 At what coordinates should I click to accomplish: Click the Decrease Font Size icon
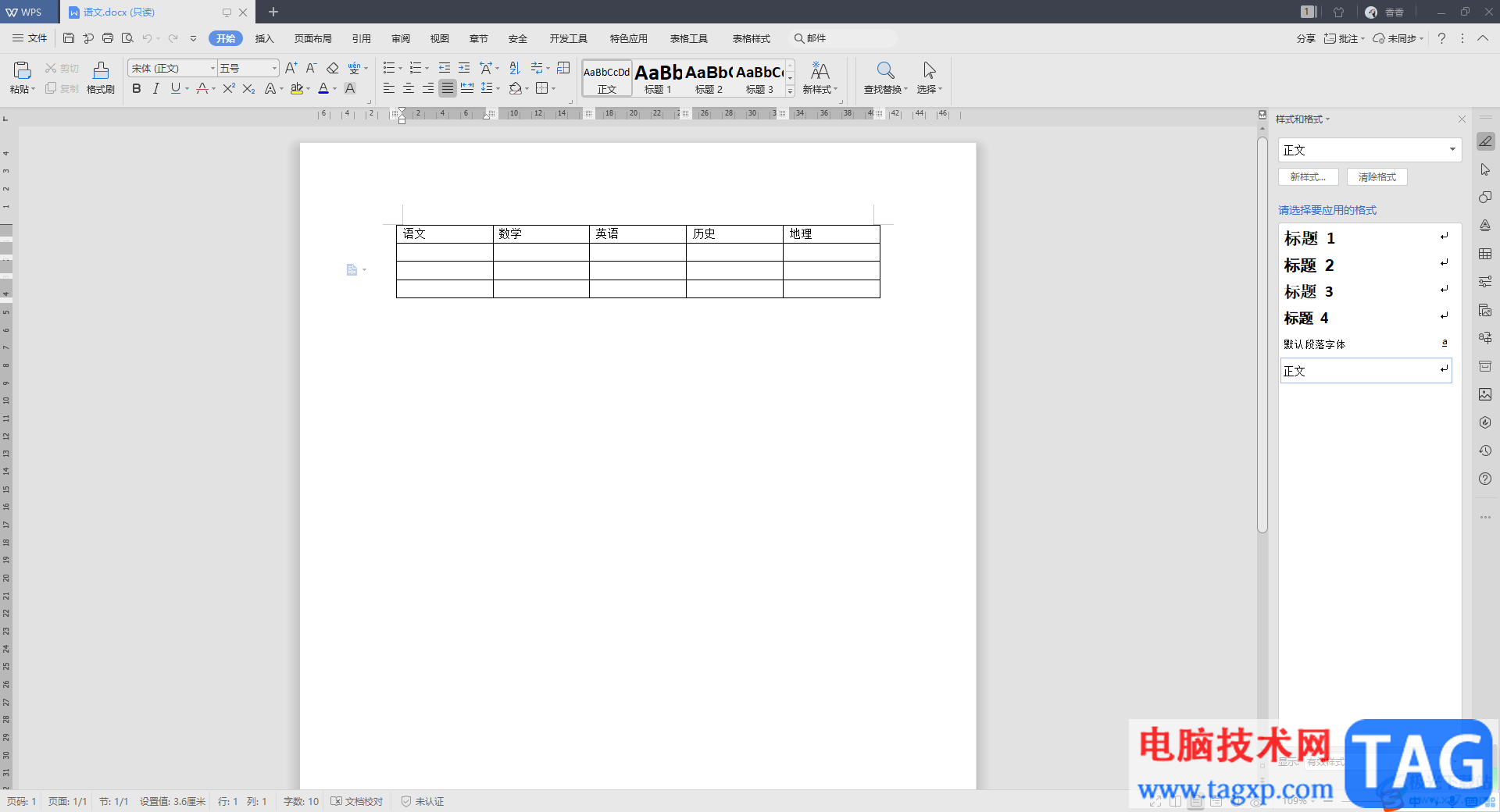tap(311, 68)
